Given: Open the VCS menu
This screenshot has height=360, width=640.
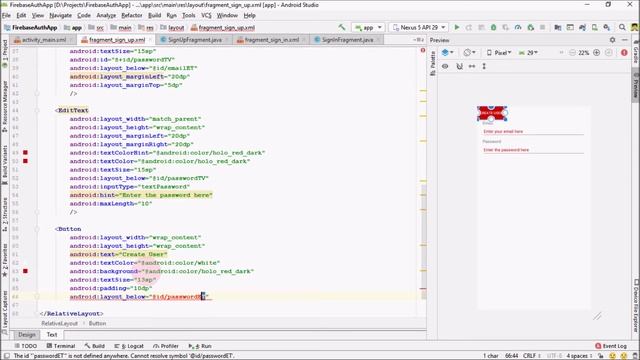Looking at the screenshot, I should click(x=206, y=15).
